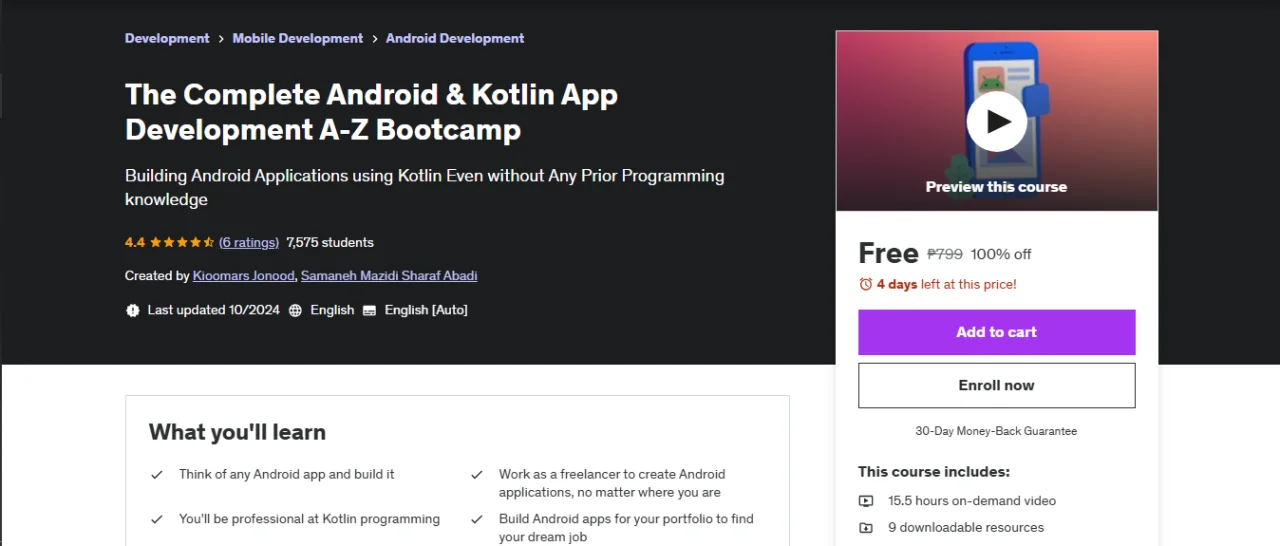Click the 4 days left at this price text
The width and height of the screenshot is (1280, 546).
coord(946,284)
